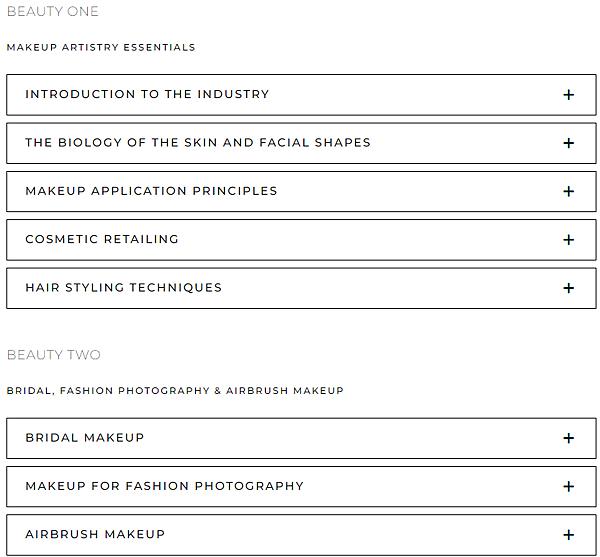Expand the Bridal Makeup accordion
The width and height of the screenshot is (600, 557).
(x=85, y=438)
